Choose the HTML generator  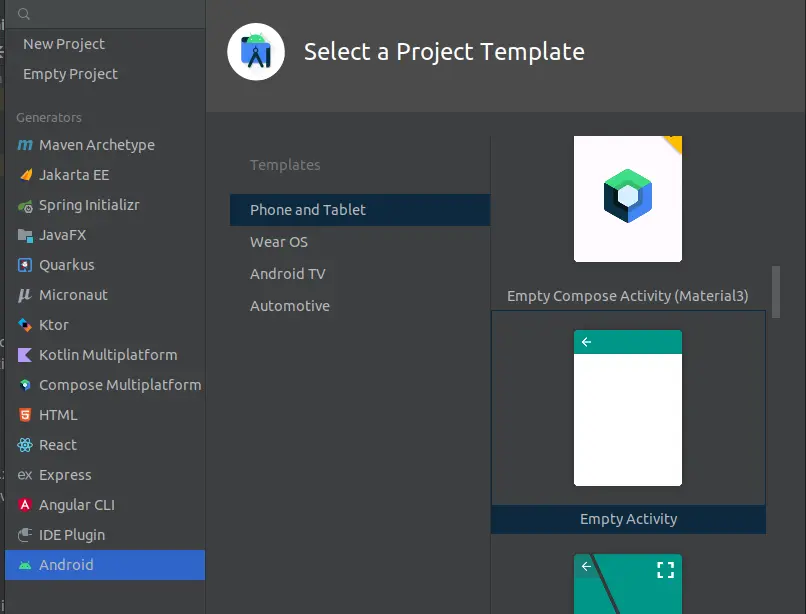coord(105,415)
